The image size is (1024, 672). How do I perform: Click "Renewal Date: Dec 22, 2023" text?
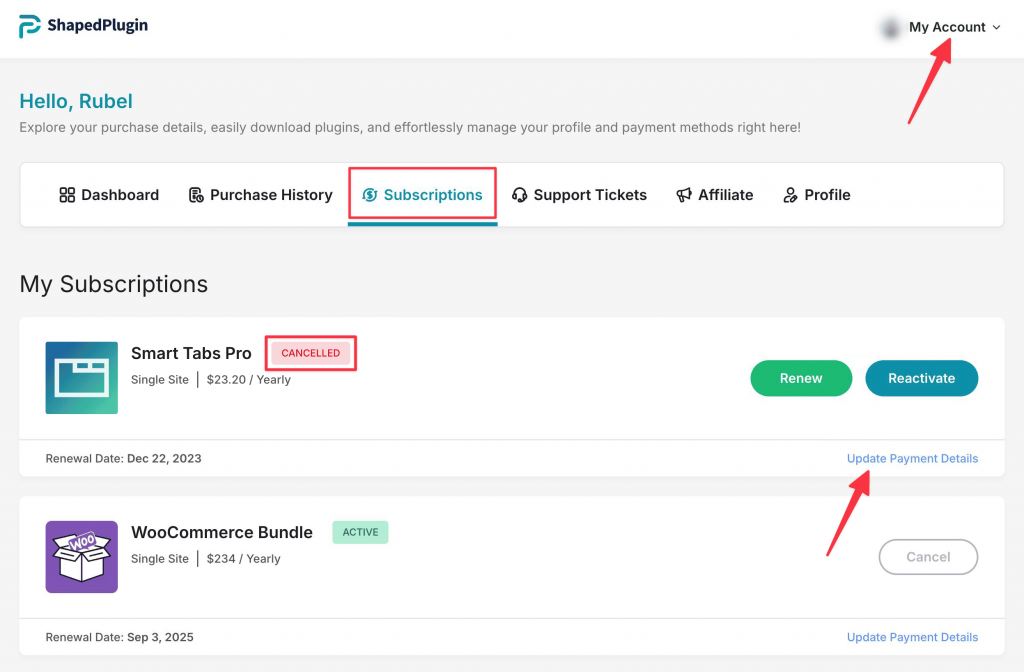point(123,458)
